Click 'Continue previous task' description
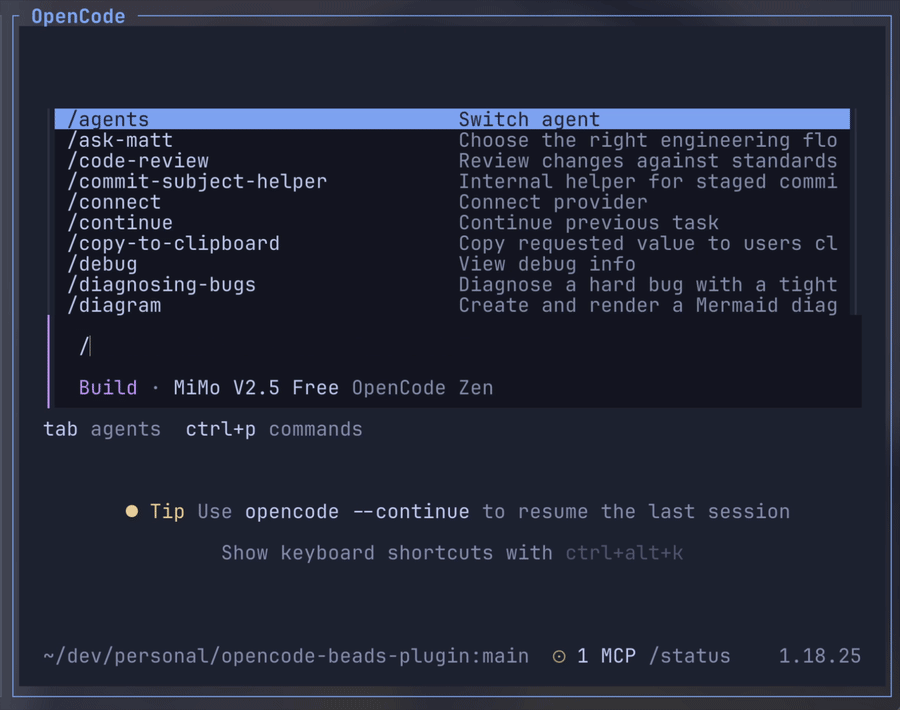 pyautogui.click(x=588, y=223)
